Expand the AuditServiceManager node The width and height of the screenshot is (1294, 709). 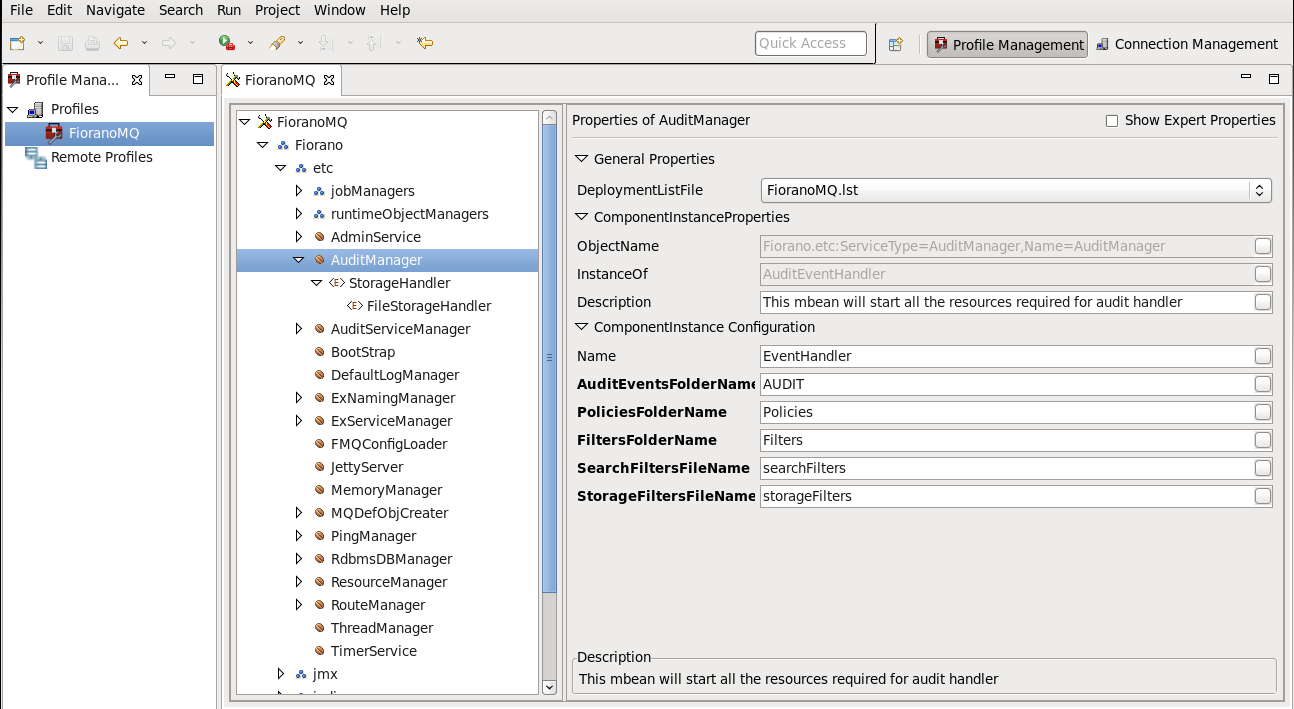click(x=299, y=329)
